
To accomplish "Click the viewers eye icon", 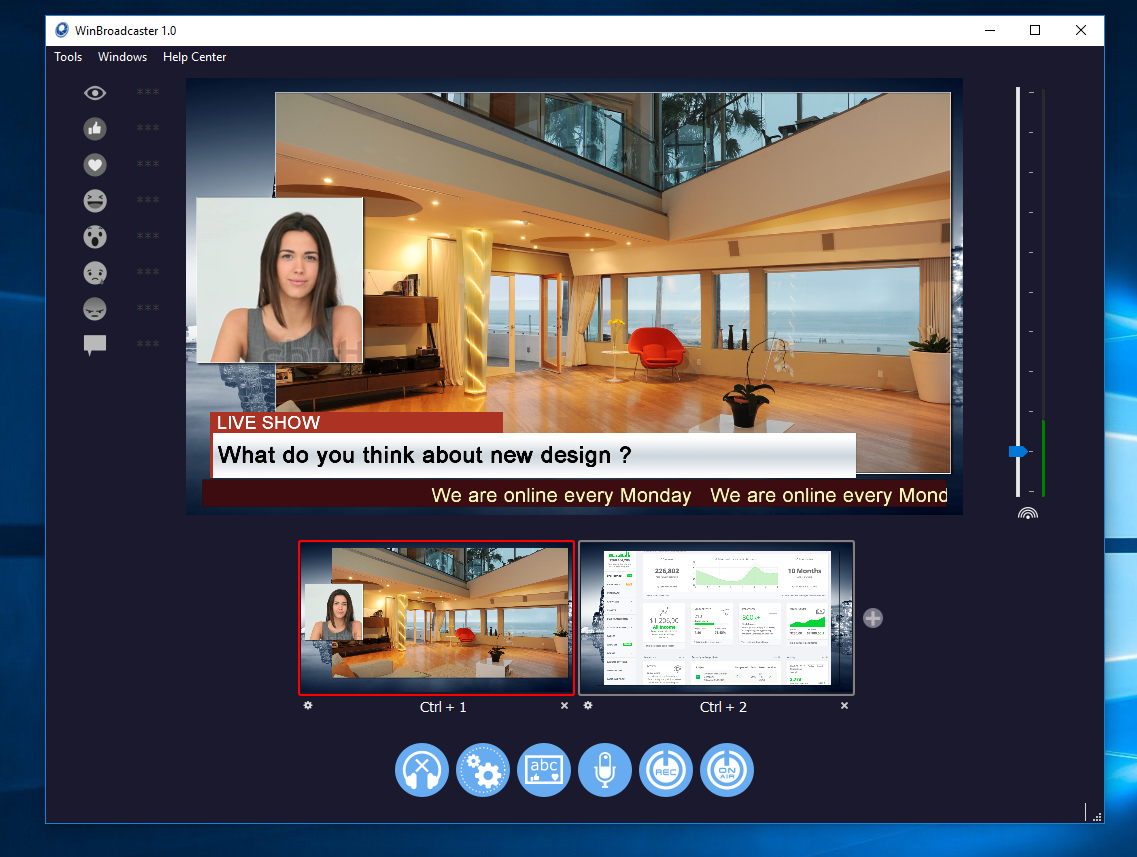I will point(95,93).
